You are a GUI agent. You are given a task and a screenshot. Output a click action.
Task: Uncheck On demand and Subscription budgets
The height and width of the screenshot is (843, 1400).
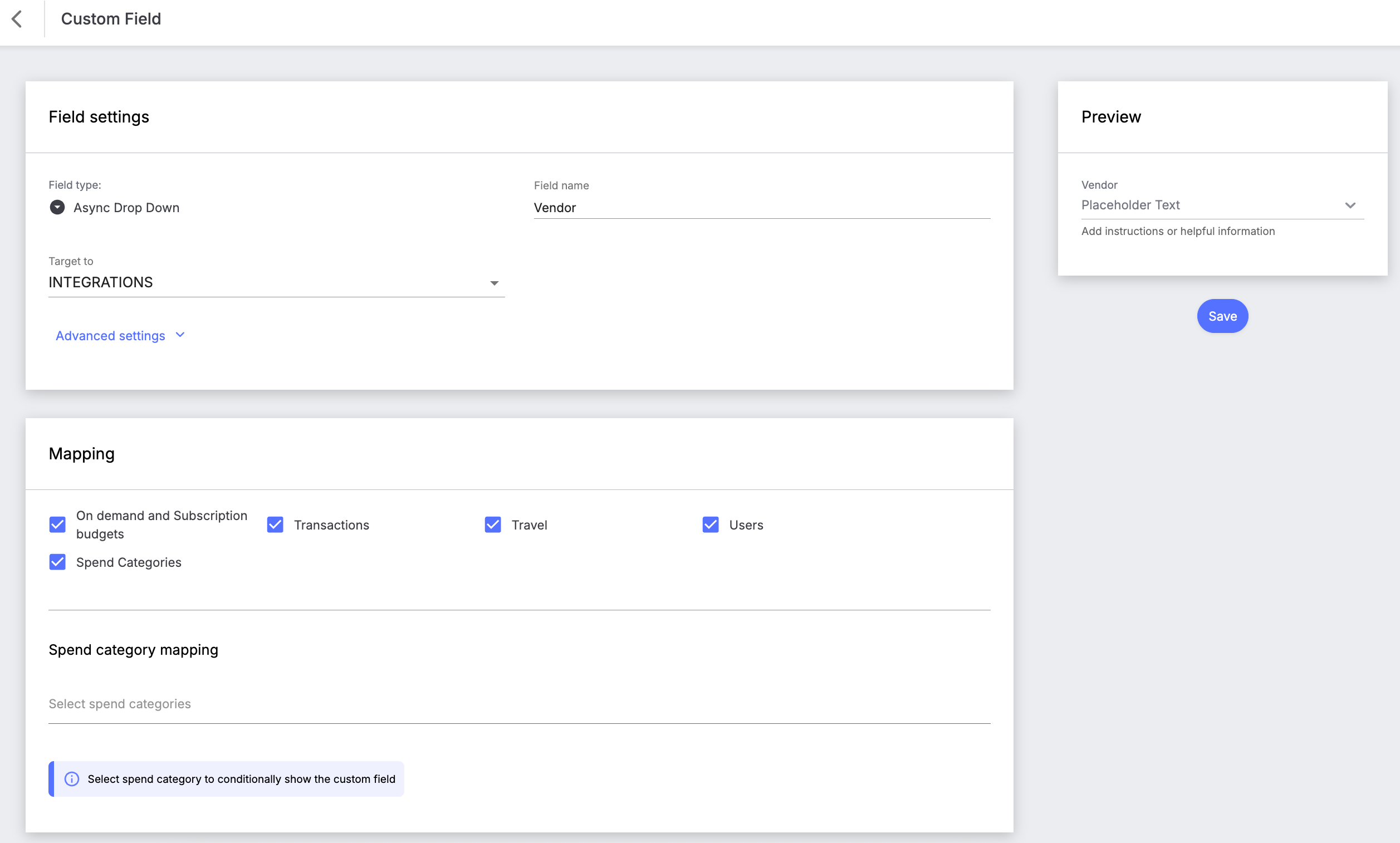pos(57,525)
